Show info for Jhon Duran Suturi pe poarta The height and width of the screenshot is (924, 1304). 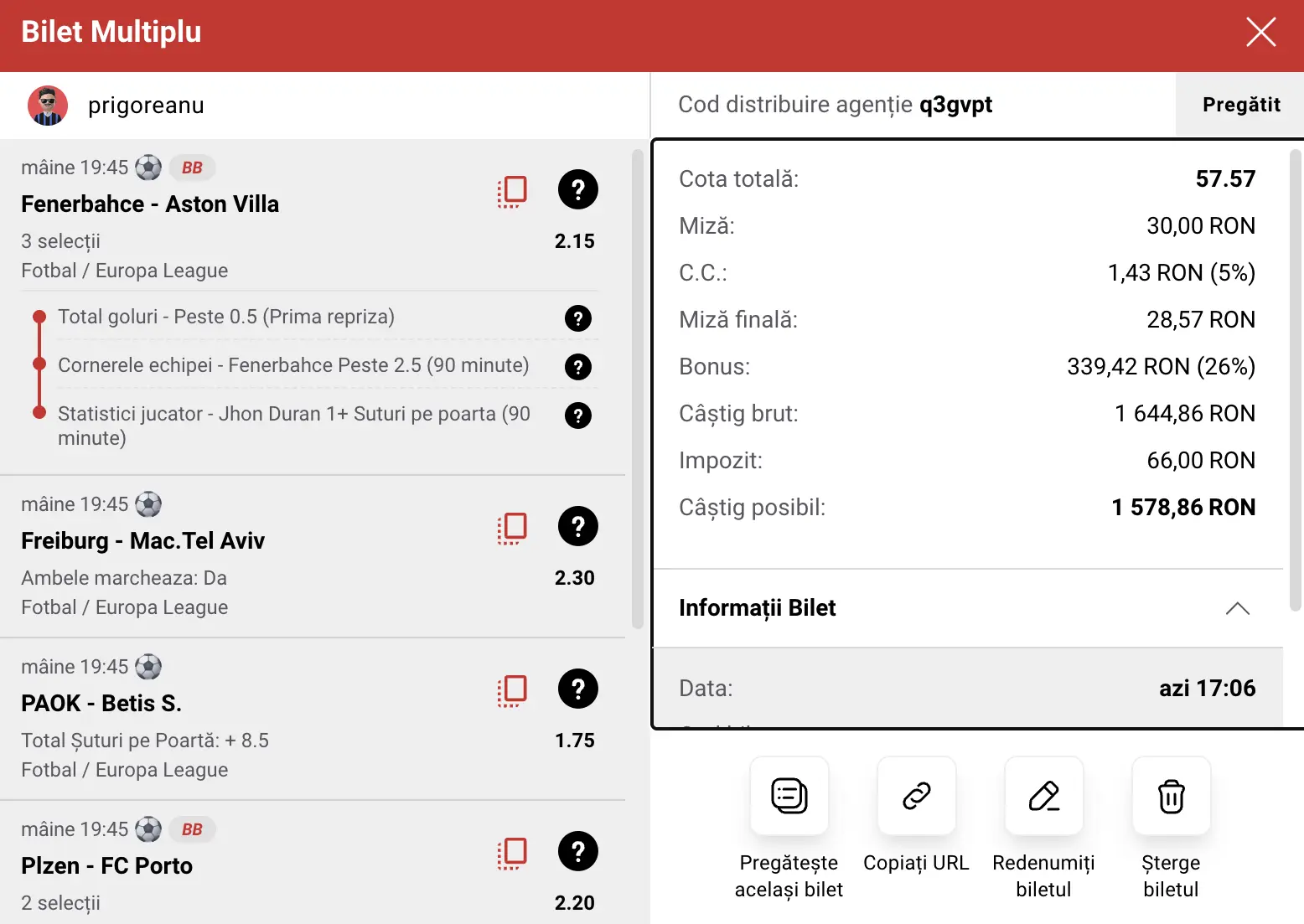click(x=577, y=416)
